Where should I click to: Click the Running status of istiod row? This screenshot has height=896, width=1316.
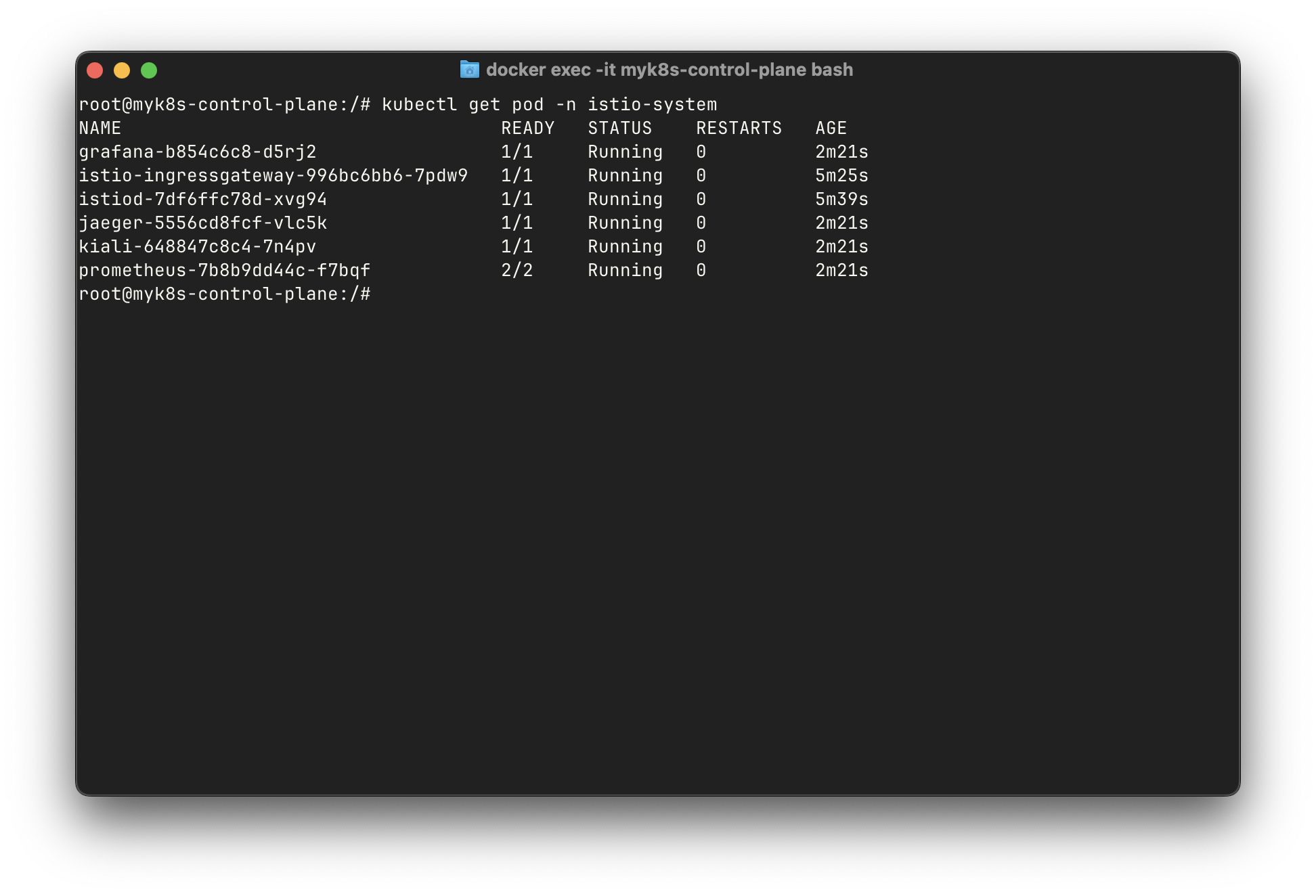(x=626, y=200)
